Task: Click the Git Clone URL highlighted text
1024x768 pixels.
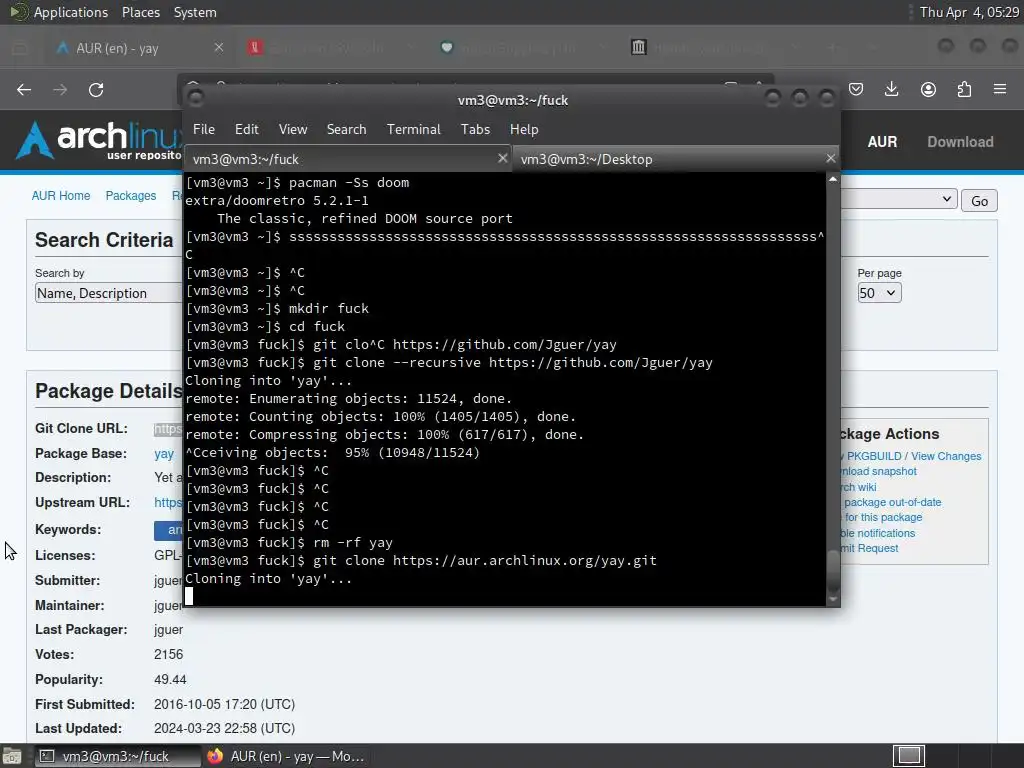Action: pyautogui.click(x=168, y=428)
